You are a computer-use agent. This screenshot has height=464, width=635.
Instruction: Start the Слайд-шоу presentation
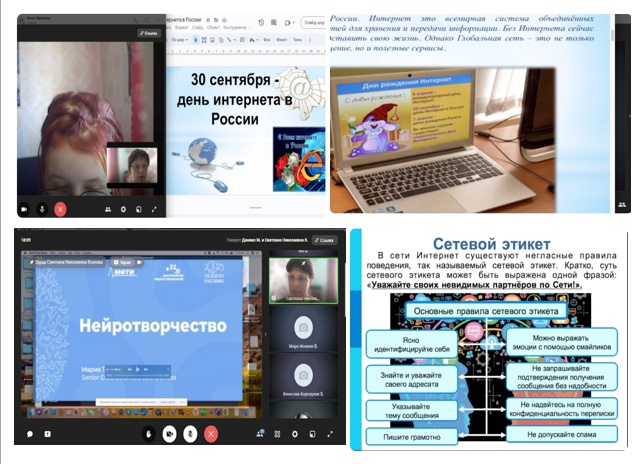coord(314,23)
